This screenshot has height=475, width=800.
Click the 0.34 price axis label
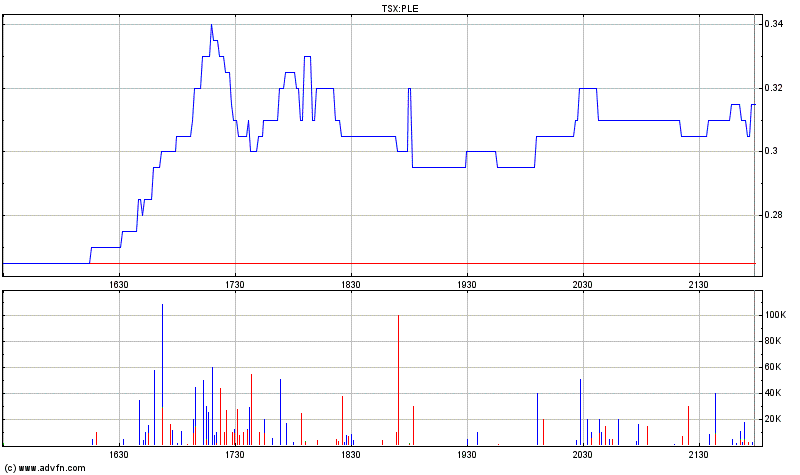(x=773, y=24)
